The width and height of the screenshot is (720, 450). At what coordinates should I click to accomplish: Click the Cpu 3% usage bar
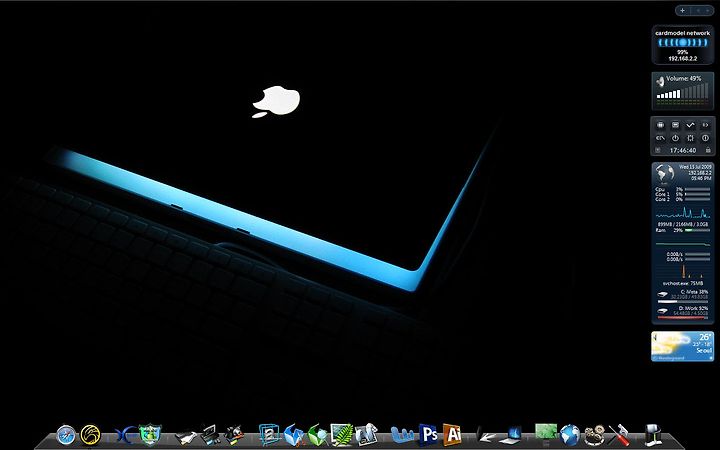[x=697, y=189]
